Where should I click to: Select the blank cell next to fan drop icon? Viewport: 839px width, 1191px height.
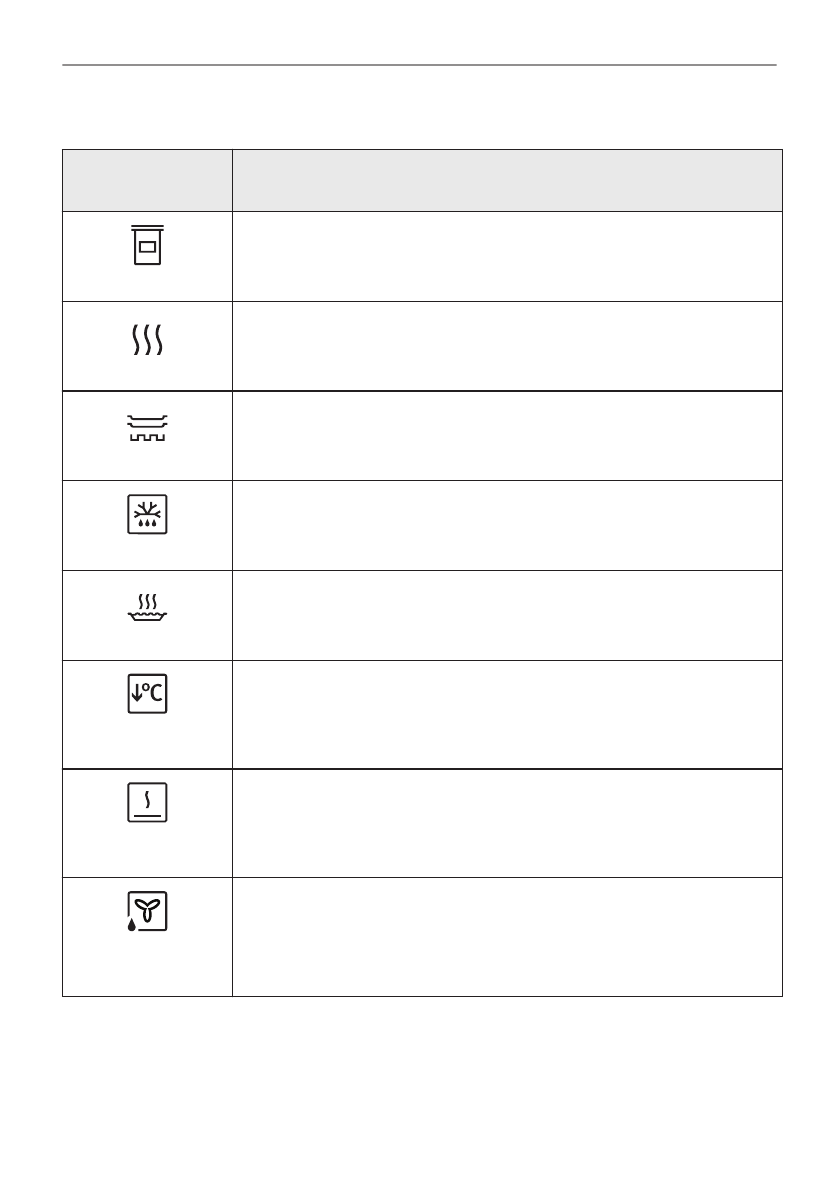click(506, 937)
